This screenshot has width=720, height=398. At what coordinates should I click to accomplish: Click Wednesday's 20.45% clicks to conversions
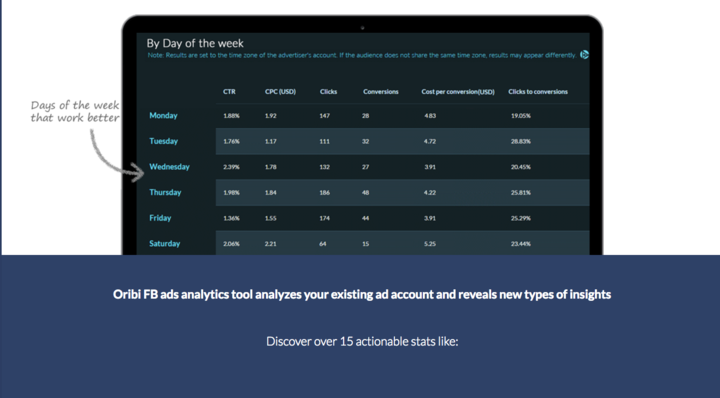[x=521, y=167]
